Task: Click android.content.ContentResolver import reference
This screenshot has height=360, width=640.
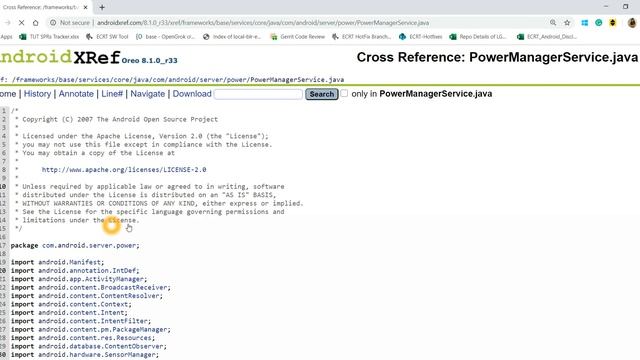Action: click(99, 296)
